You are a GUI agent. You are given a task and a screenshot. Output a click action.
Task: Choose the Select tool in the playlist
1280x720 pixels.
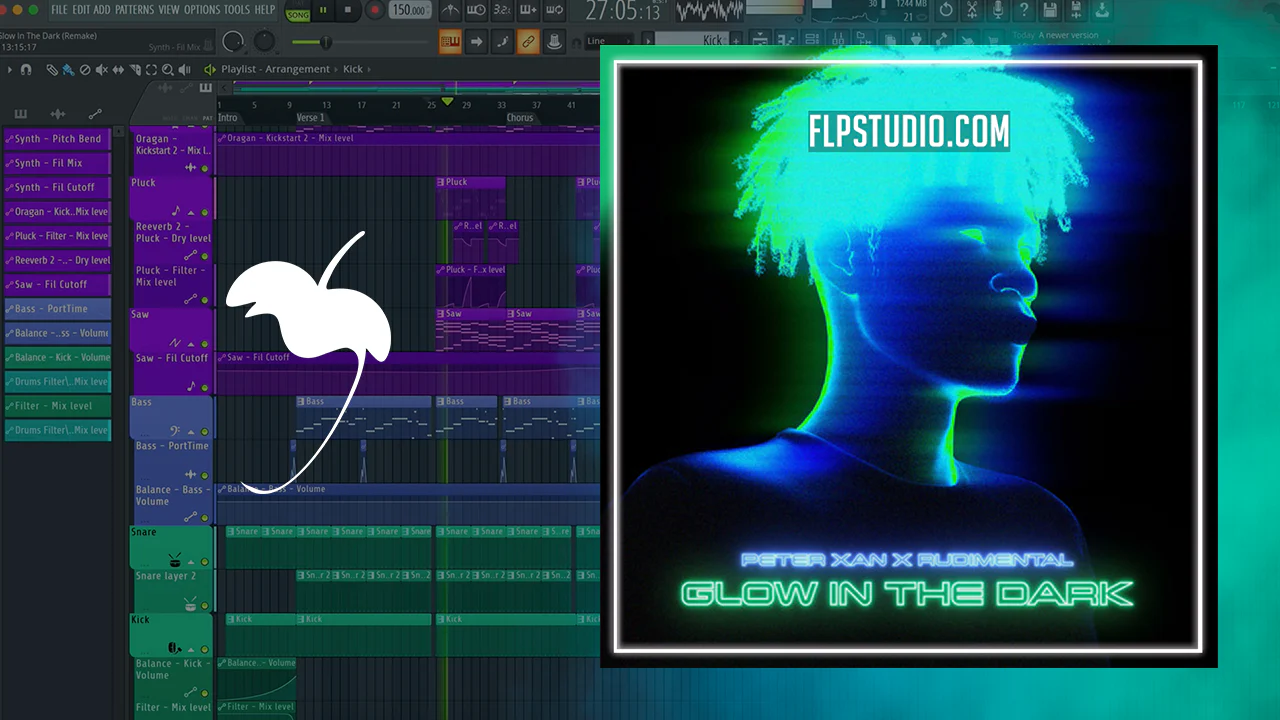pos(151,70)
